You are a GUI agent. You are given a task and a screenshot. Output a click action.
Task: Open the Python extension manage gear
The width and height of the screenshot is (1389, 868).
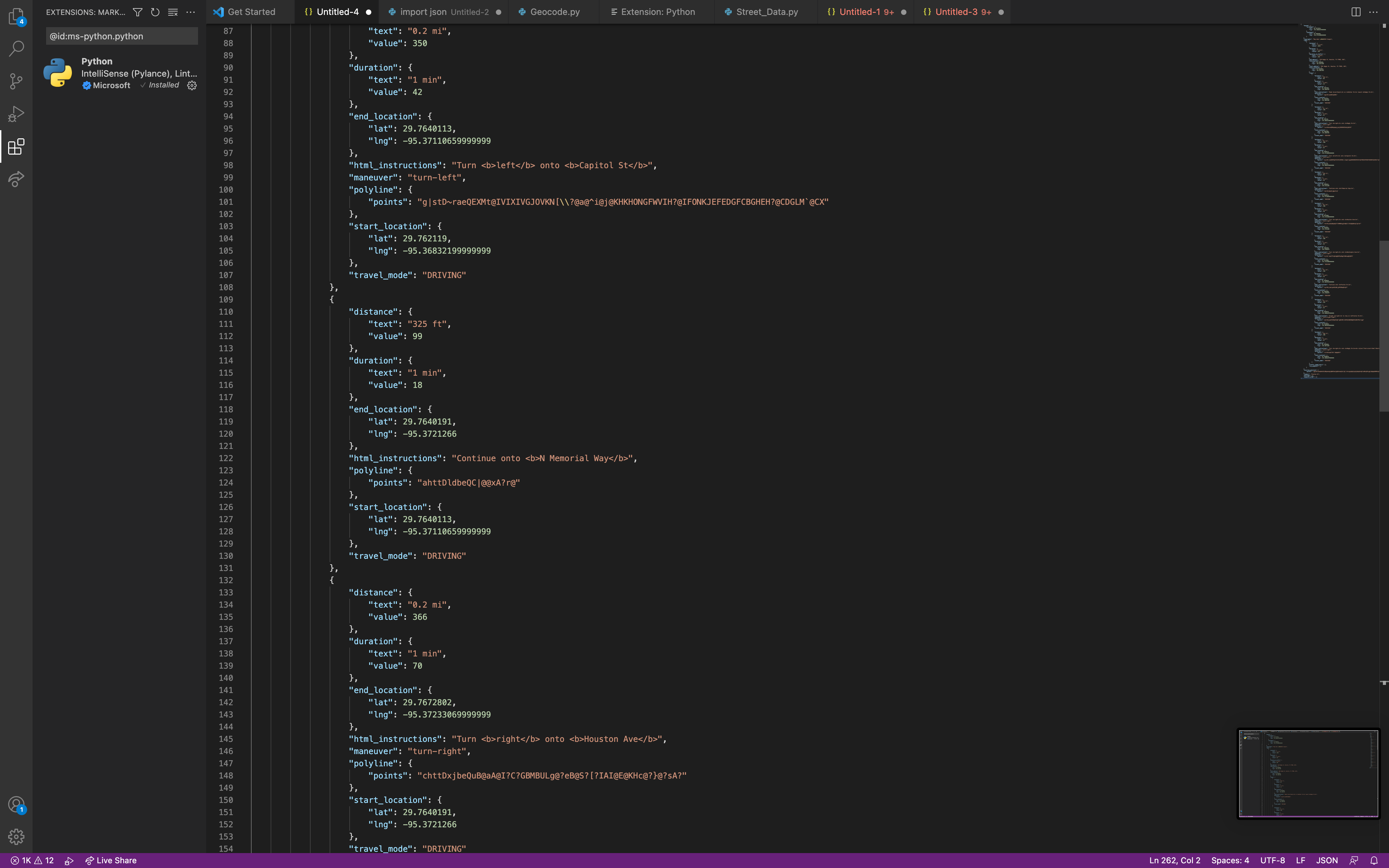[x=192, y=85]
